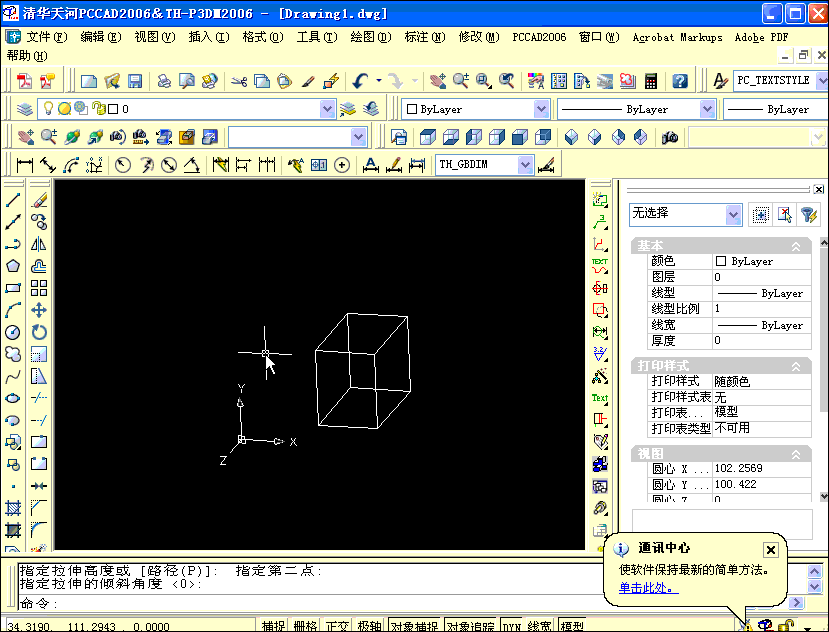Click the Quick Select icon in properties
This screenshot has width=829, height=632.
(x=808, y=214)
